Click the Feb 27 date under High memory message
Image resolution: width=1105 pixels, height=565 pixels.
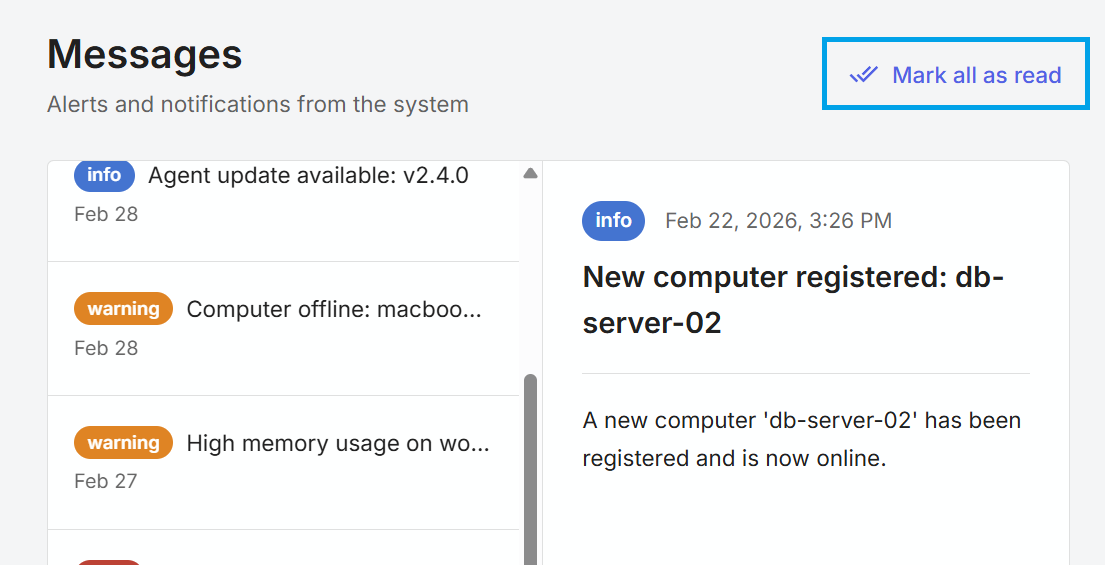(x=105, y=481)
